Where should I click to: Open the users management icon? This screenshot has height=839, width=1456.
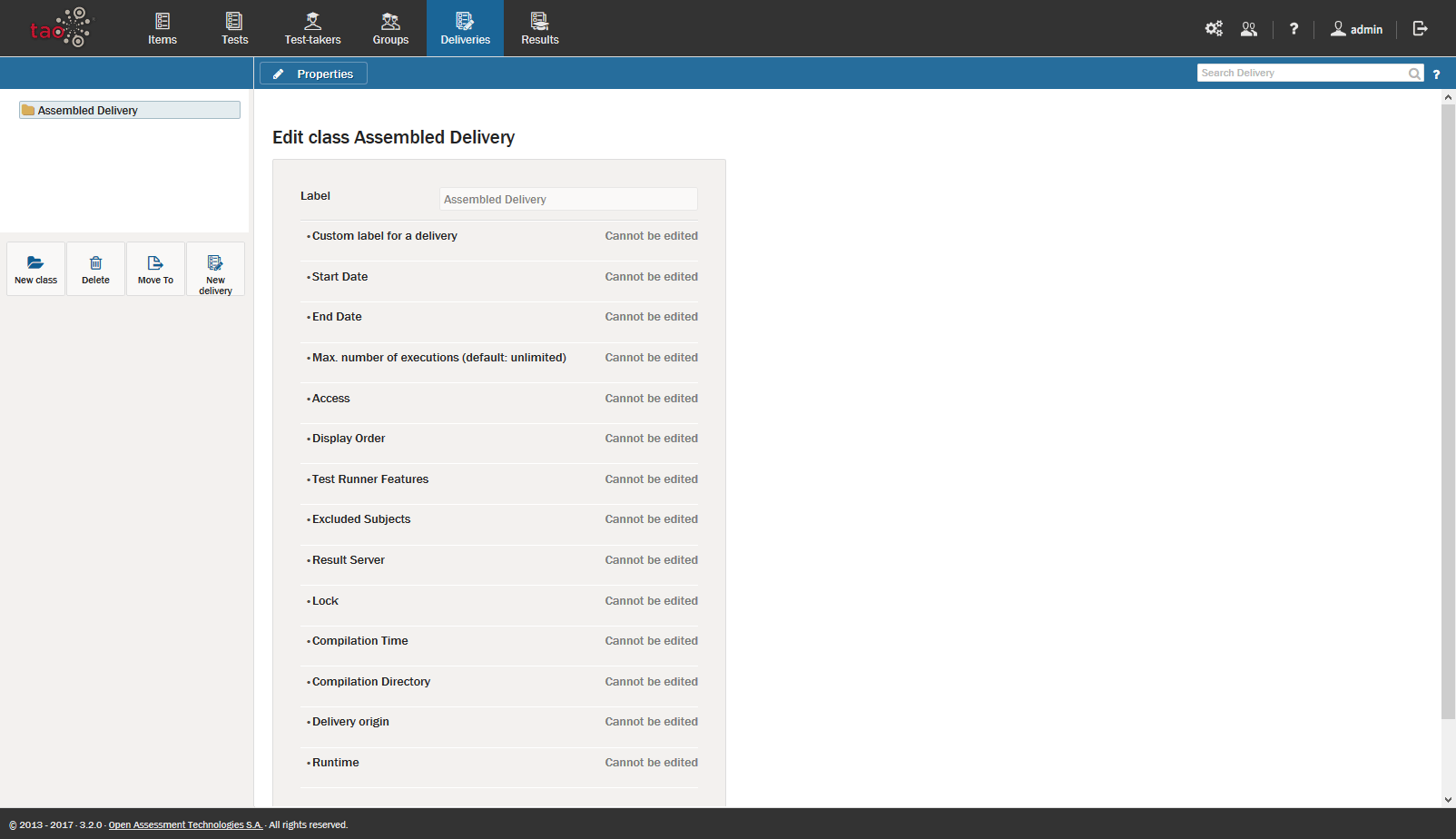pos(1249,29)
